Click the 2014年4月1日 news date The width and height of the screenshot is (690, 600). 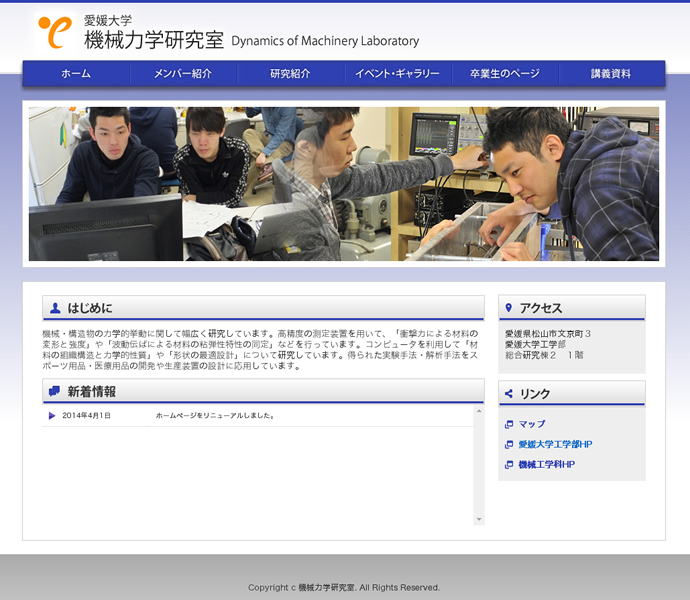point(86,416)
